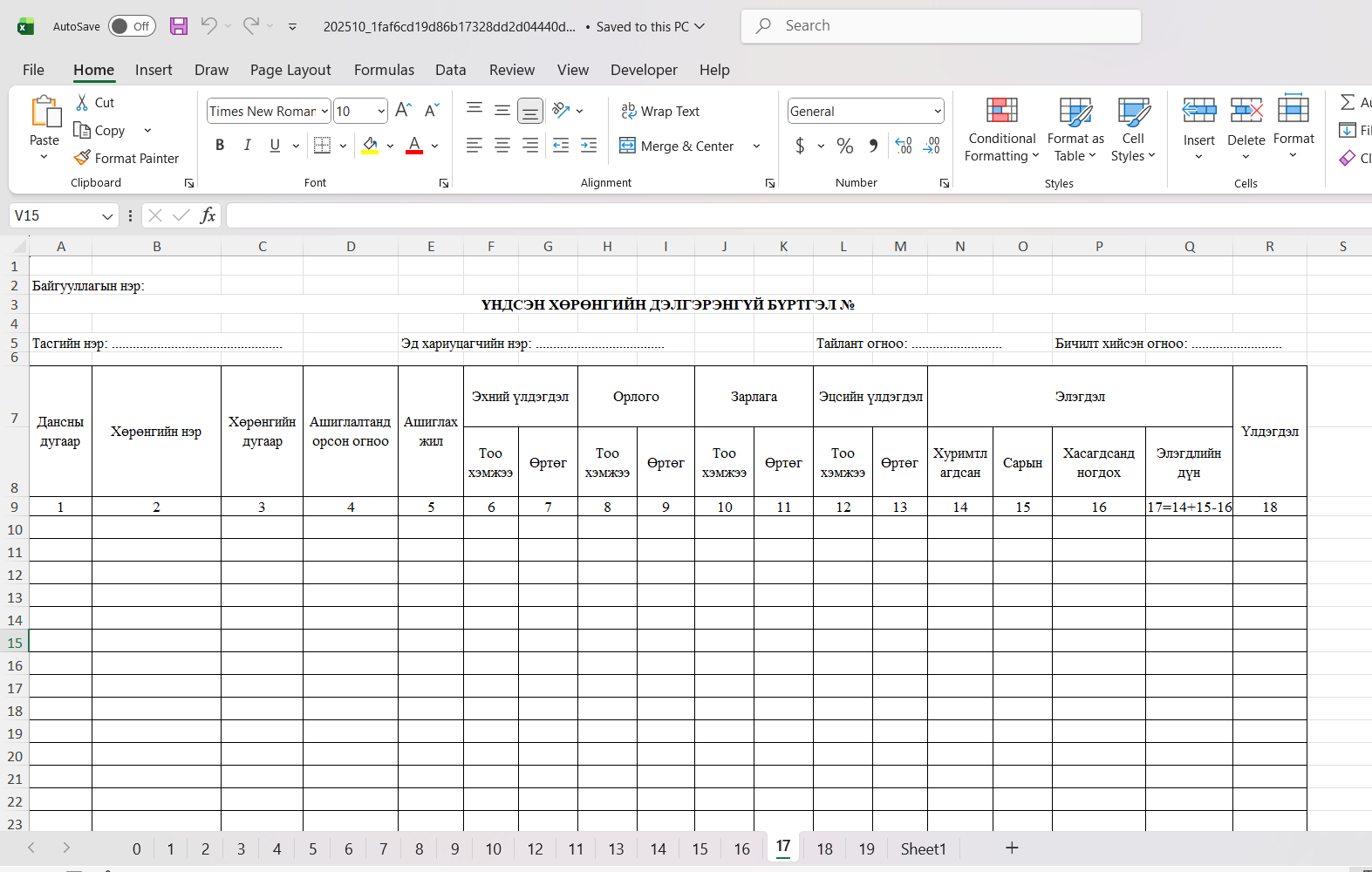Click the Increase Font Size icon
This screenshot has width=1372, height=872.
tap(403, 111)
